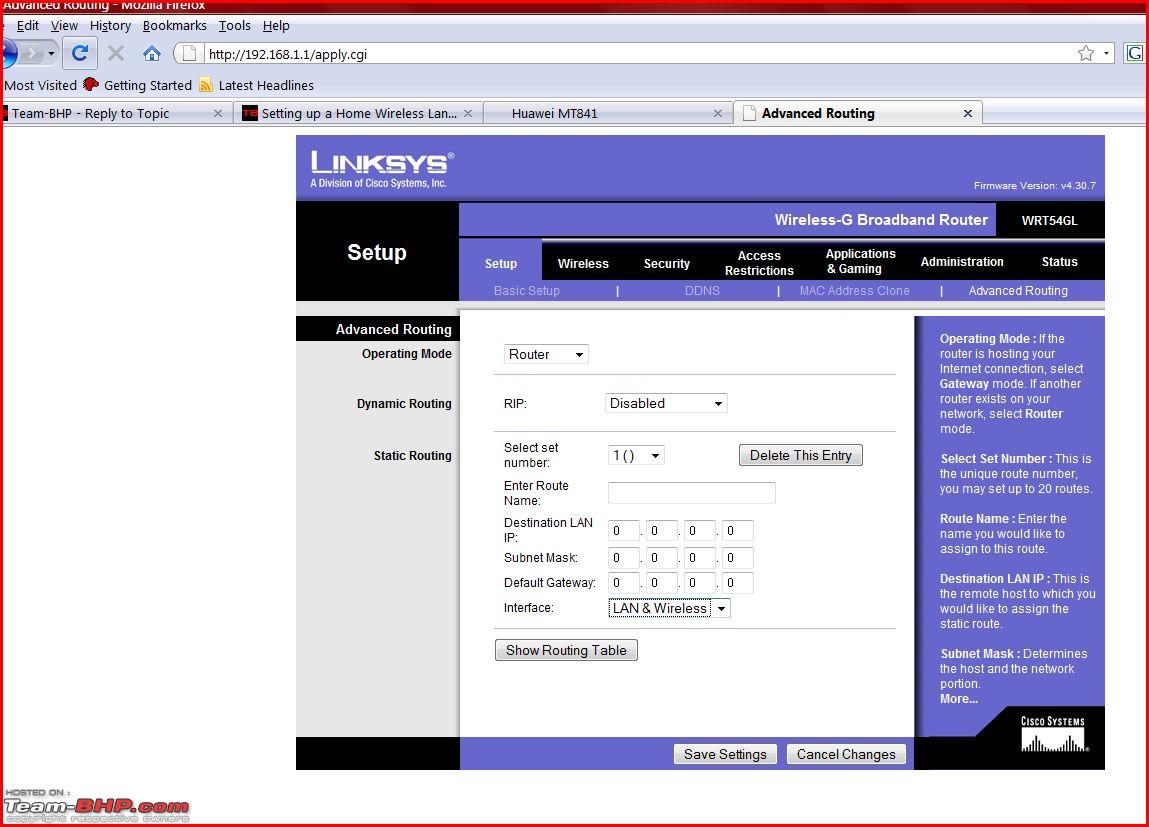Select the Advanced Routing sub-page link
1149x827 pixels.
[x=1018, y=291]
